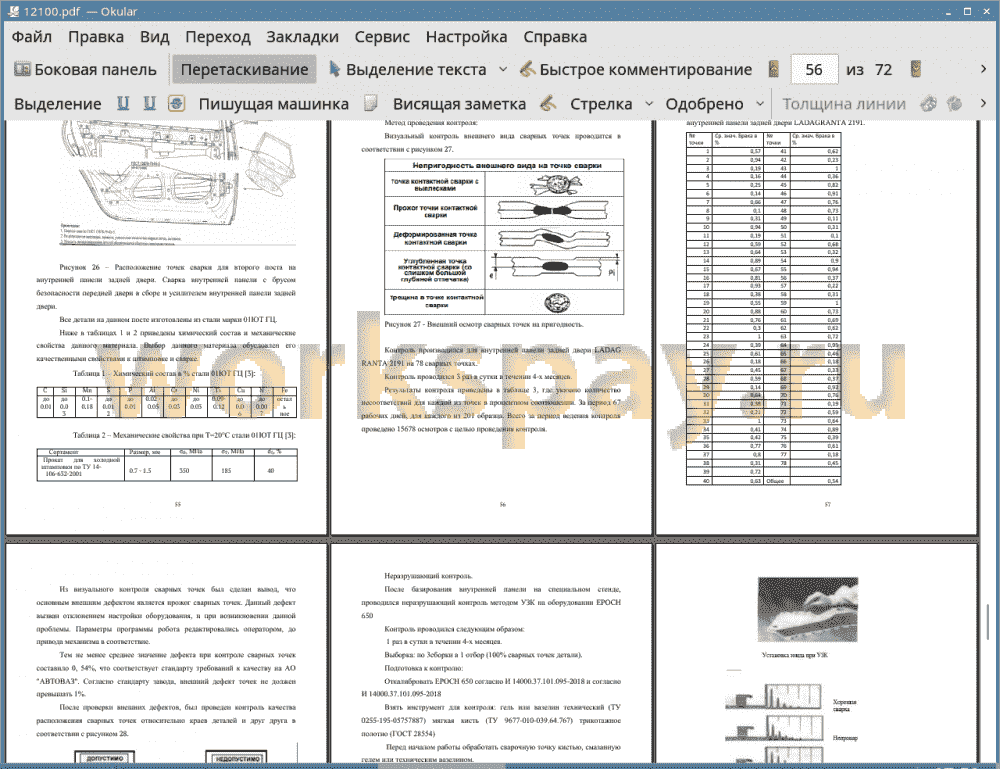1000x769 pixels.
Task: Expand the Одобрено stamp dropdown arrow
Action: (x=760, y=103)
